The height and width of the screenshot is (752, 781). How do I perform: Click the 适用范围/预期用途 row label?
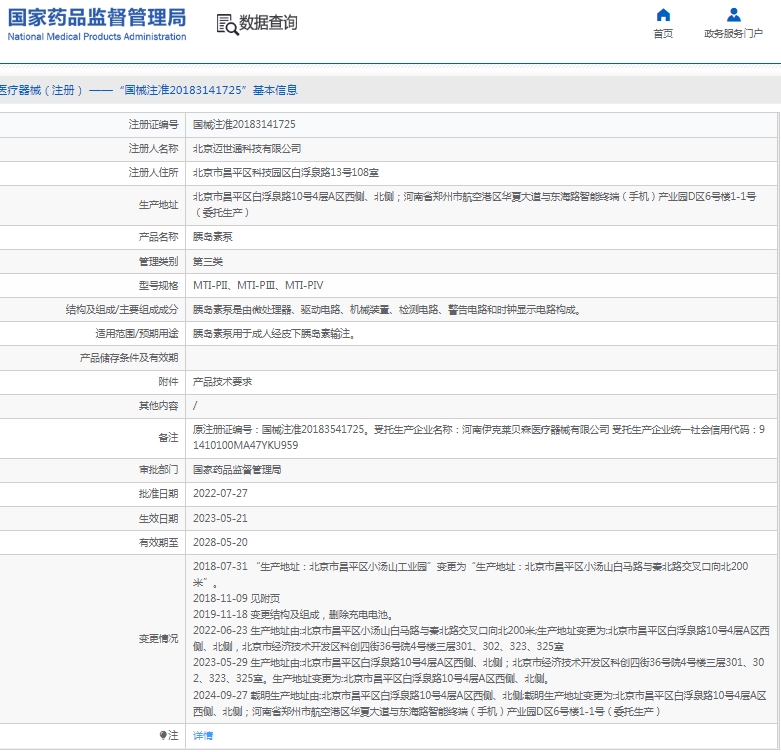[x=137, y=334]
